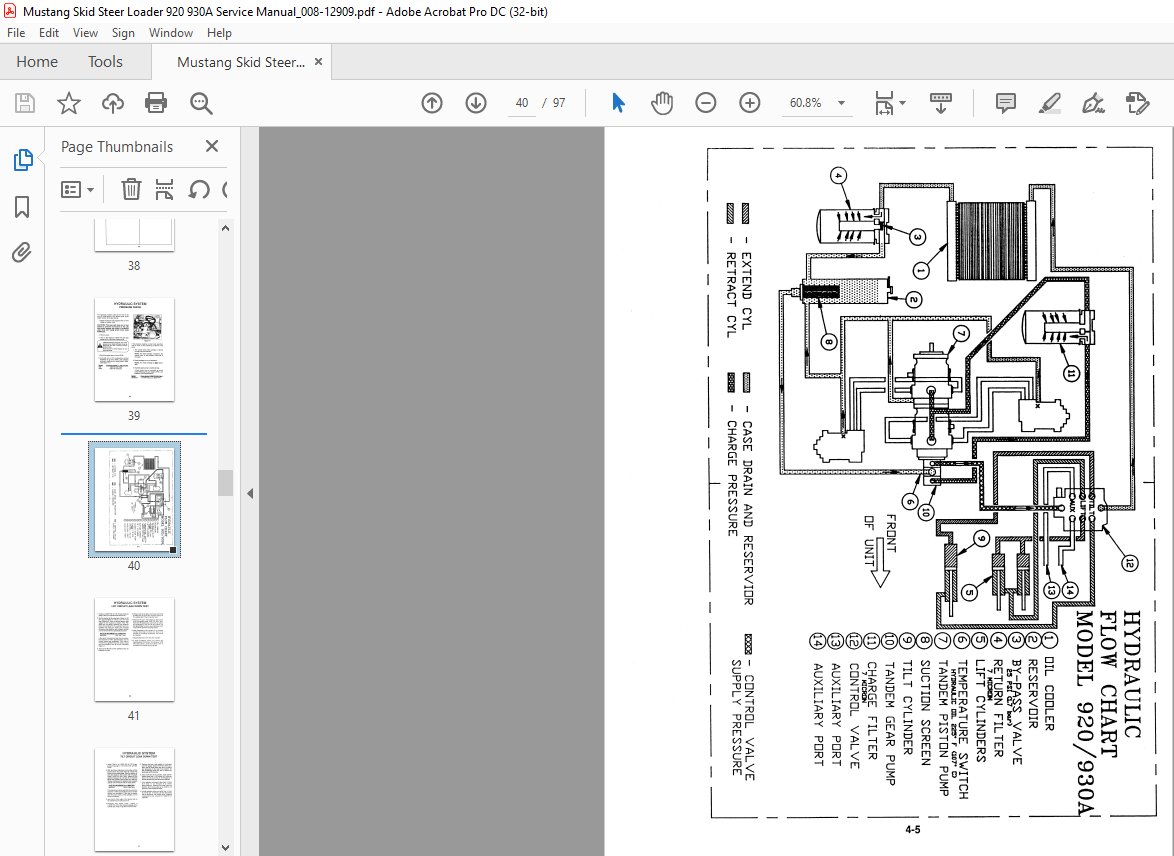Delete selected page with trash icon
The width and height of the screenshot is (1174, 856).
point(131,189)
